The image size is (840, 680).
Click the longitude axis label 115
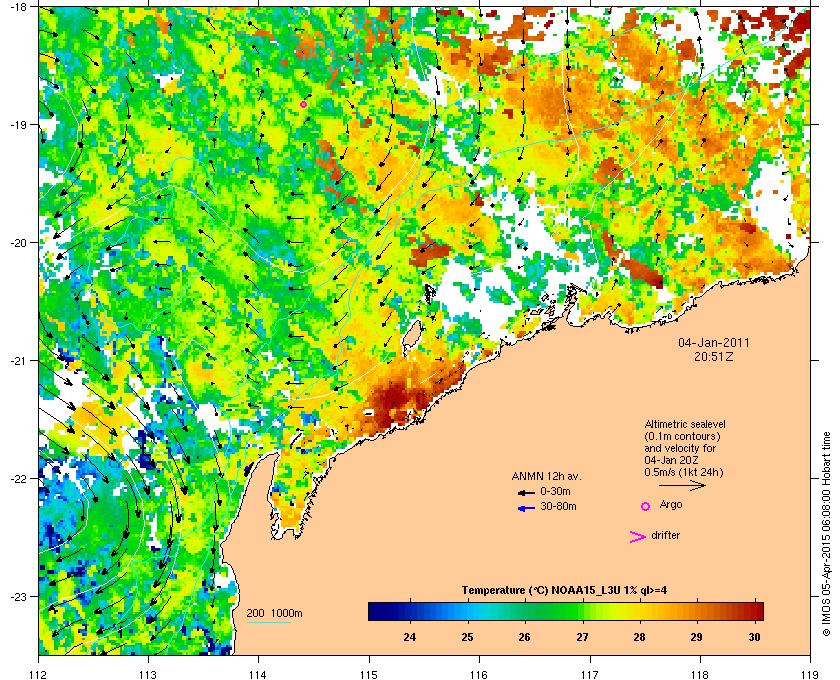pyautogui.click(x=369, y=674)
